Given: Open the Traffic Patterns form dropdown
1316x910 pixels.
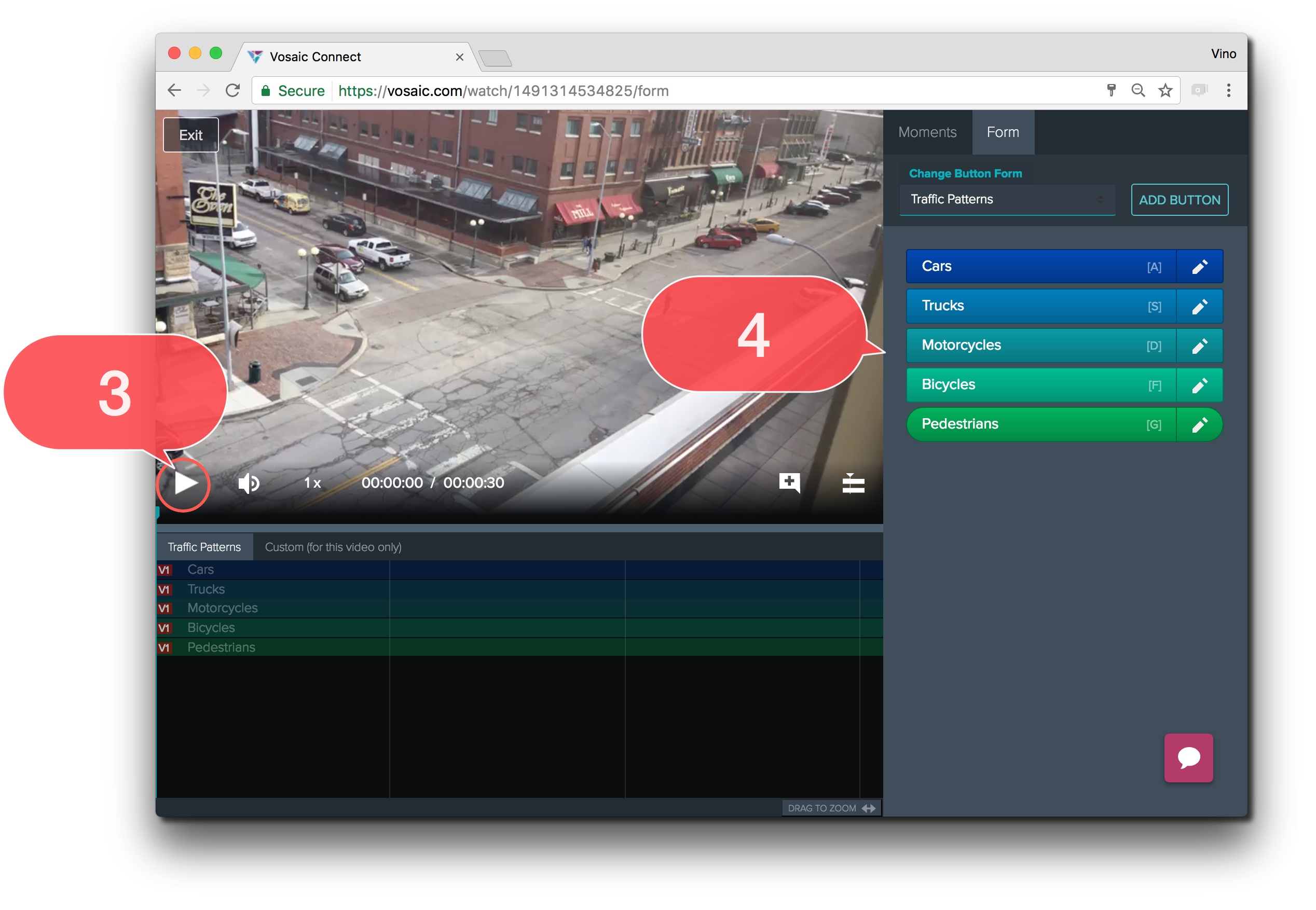Looking at the screenshot, I should pos(1008,200).
